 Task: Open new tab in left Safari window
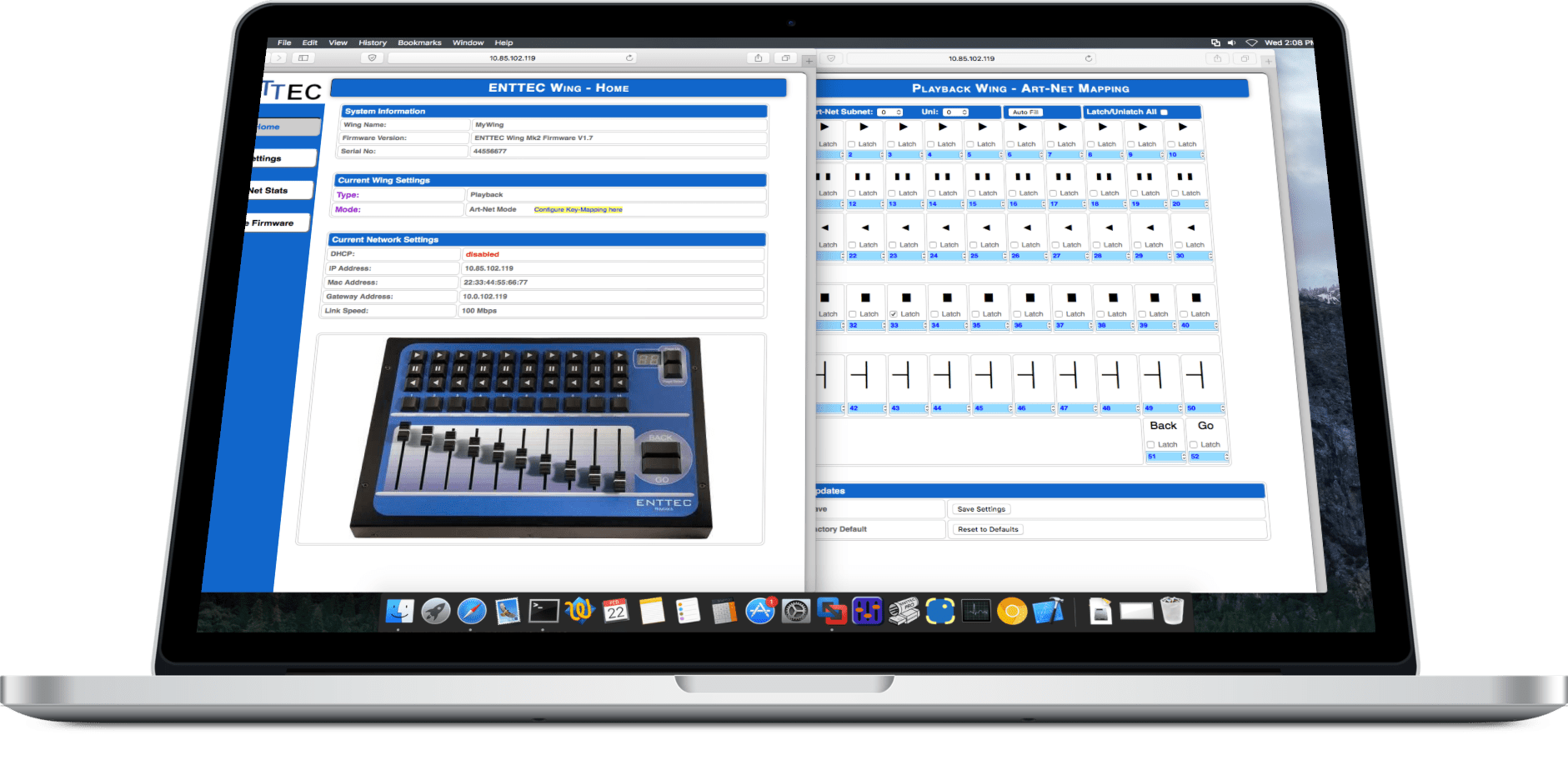[809, 61]
